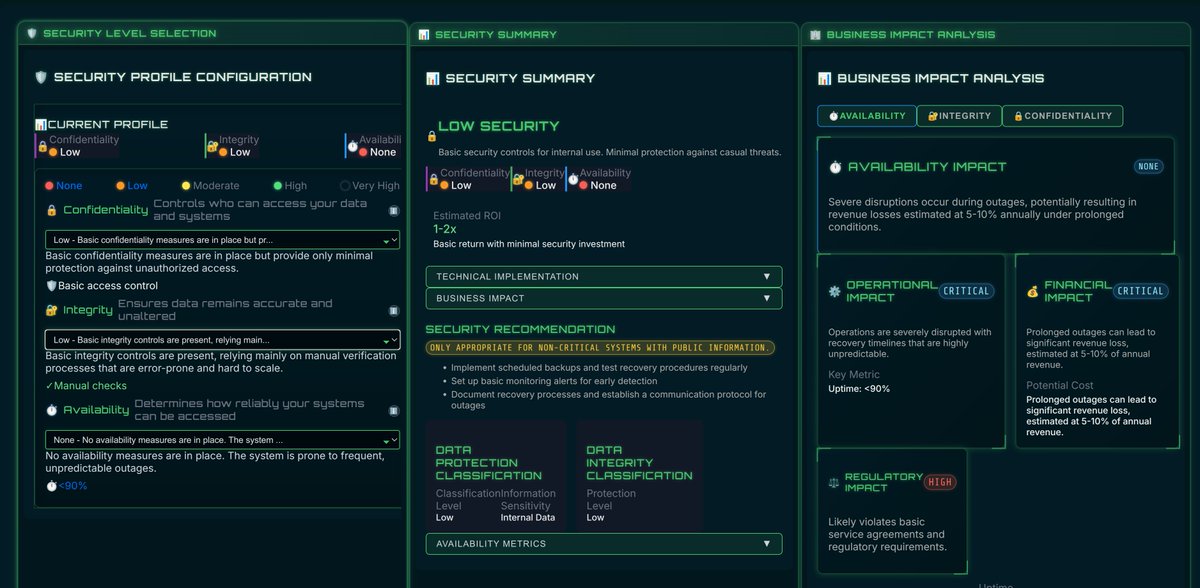Click the Estimated ROI 1-2x value
This screenshot has height=588, width=1200.
coord(444,229)
